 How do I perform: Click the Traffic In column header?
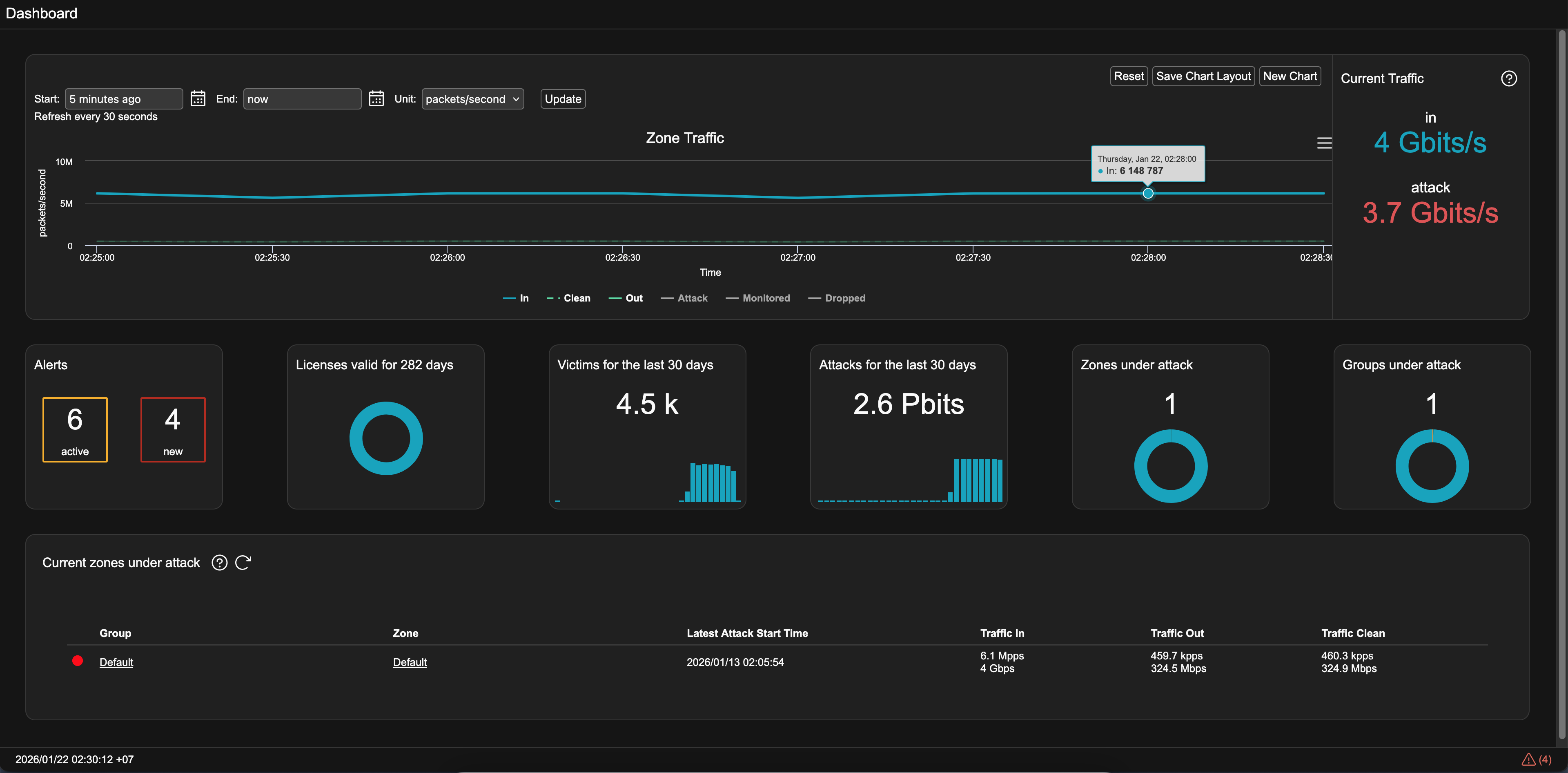[x=1002, y=633]
